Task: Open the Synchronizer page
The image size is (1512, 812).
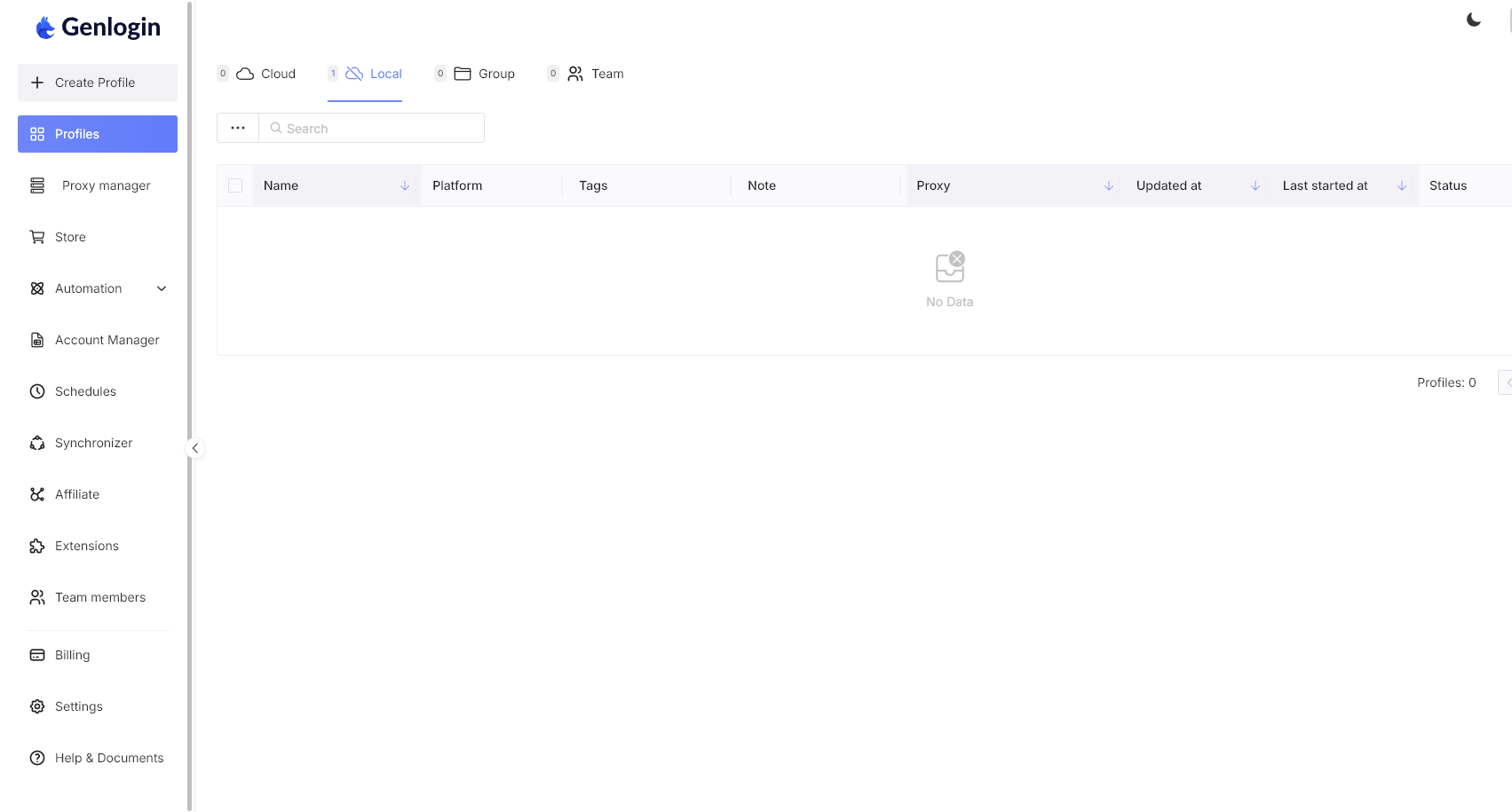Action: pos(98,443)
